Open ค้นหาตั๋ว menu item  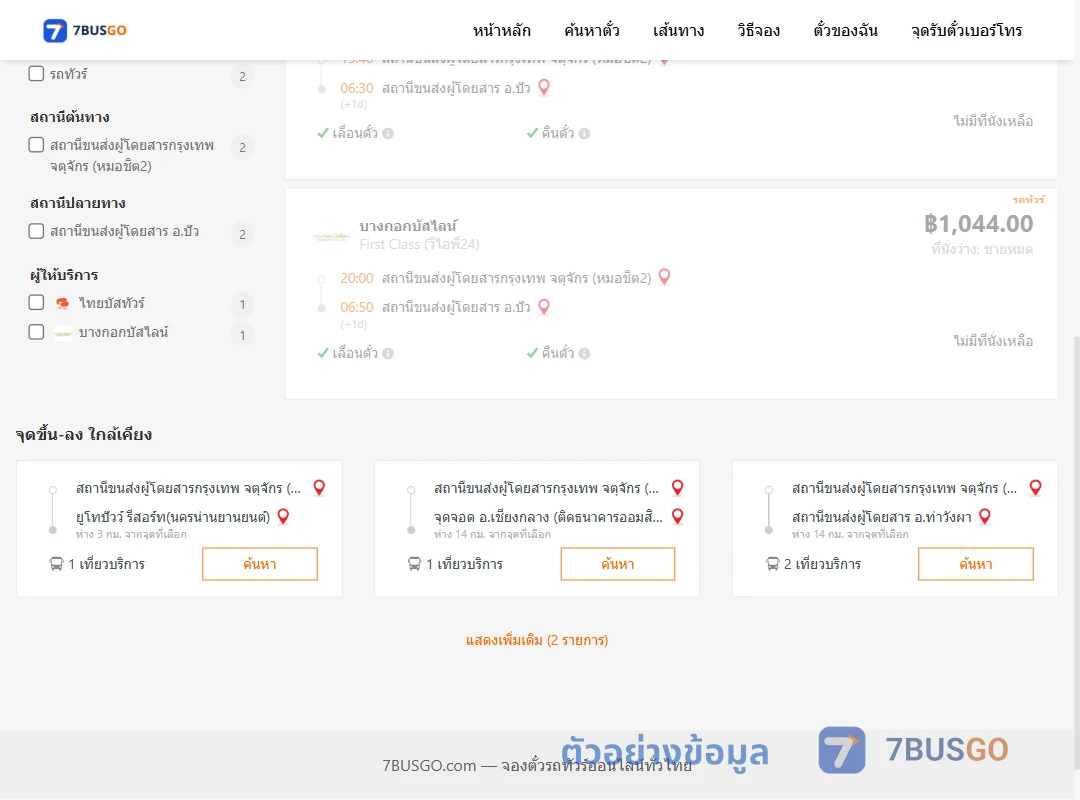tap(592, 30)
